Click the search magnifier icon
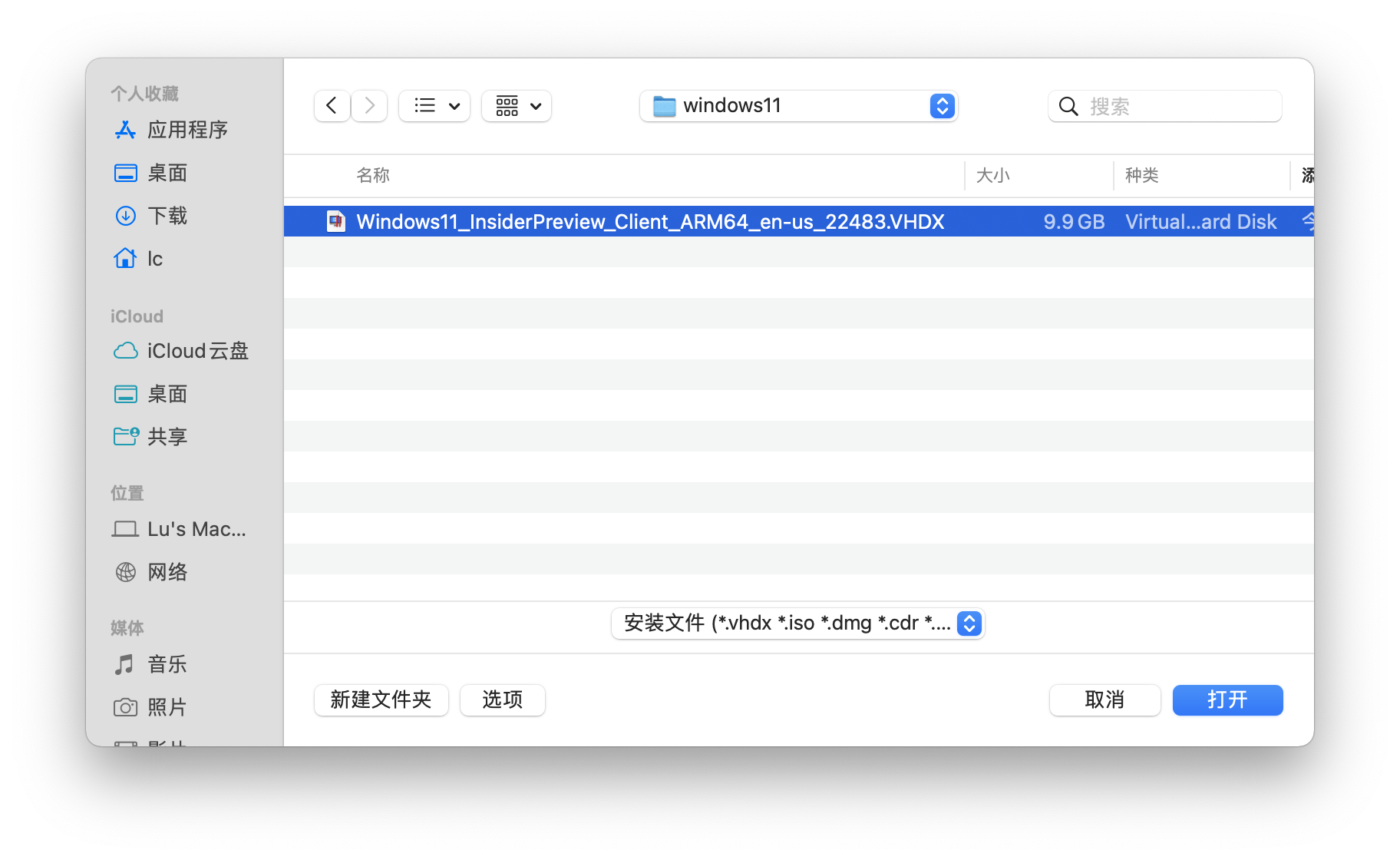Image resolution: width=1400 pixels, height=860 pixels. pos(1068,106)
